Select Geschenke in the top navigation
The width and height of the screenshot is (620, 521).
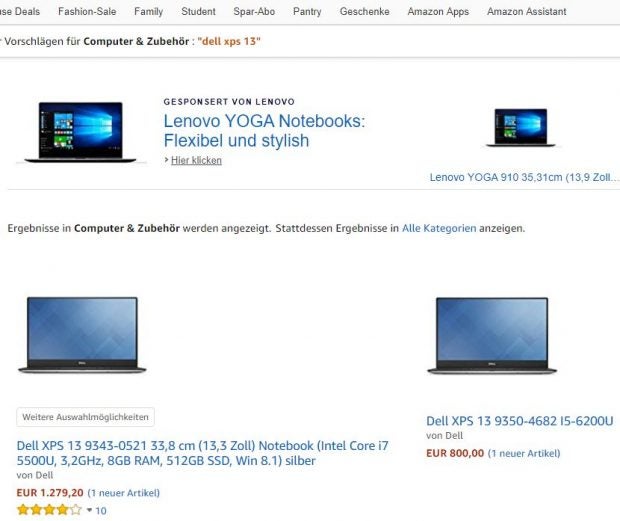pyautogui.click(x=364, y=11)
